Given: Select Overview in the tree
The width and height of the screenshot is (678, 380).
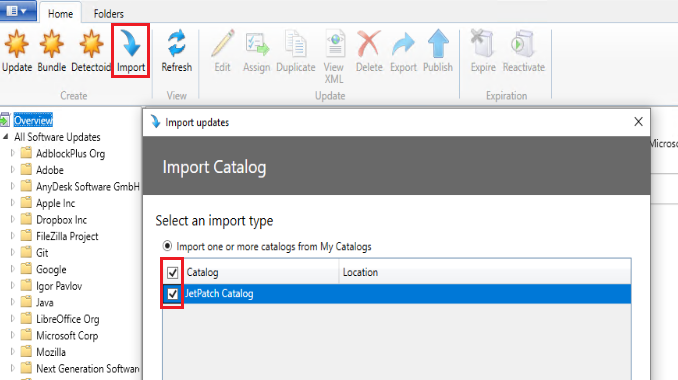Looking at the screenshot, I should point(33,120).
